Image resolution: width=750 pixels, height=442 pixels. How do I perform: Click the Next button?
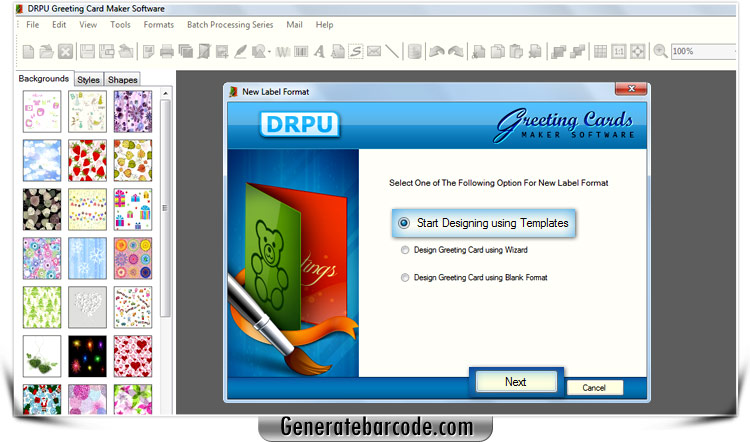click(516, 382)
